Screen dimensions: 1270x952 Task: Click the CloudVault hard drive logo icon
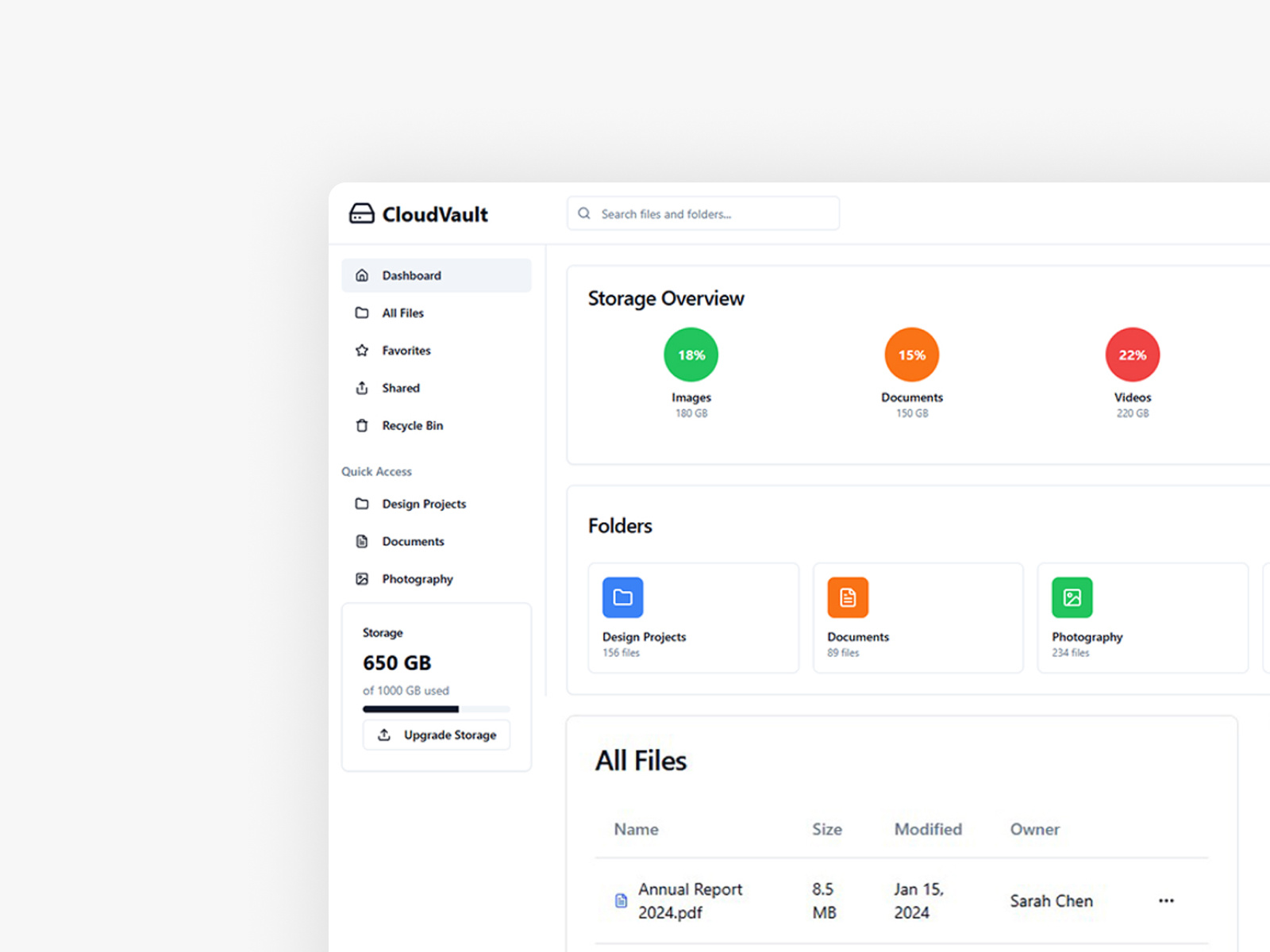361,213
